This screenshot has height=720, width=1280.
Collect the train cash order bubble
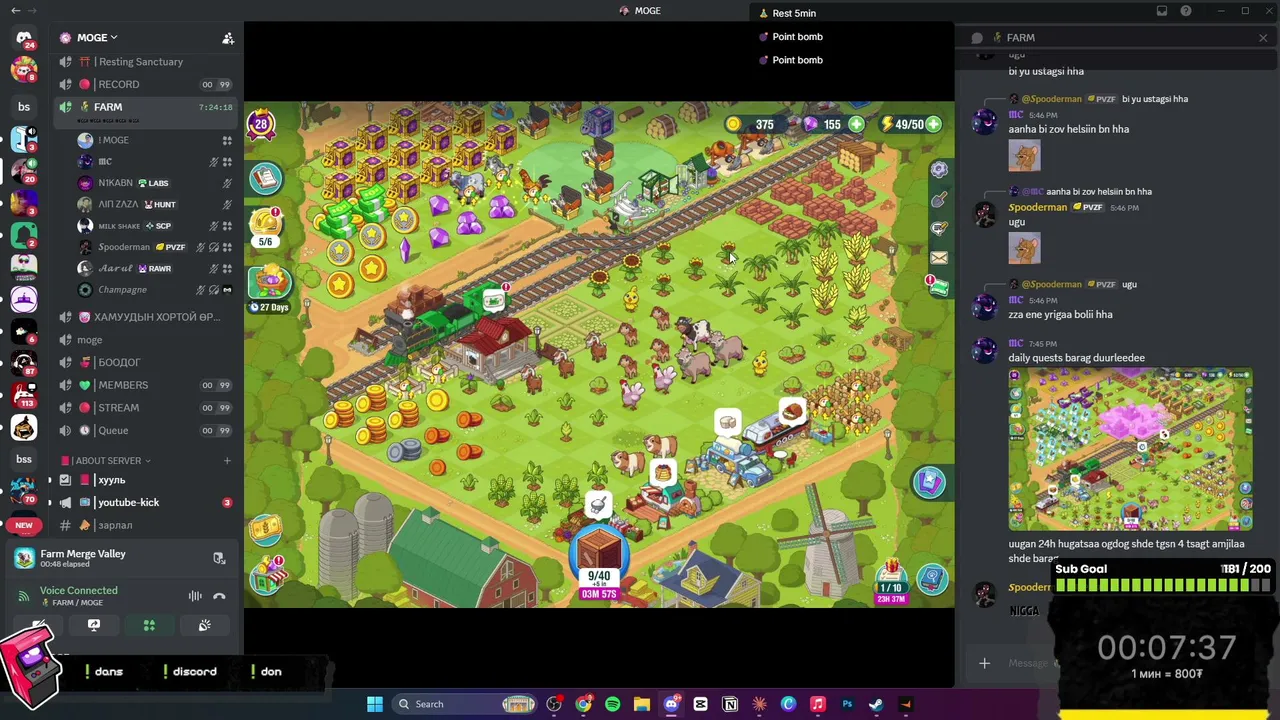click(494, 299)
